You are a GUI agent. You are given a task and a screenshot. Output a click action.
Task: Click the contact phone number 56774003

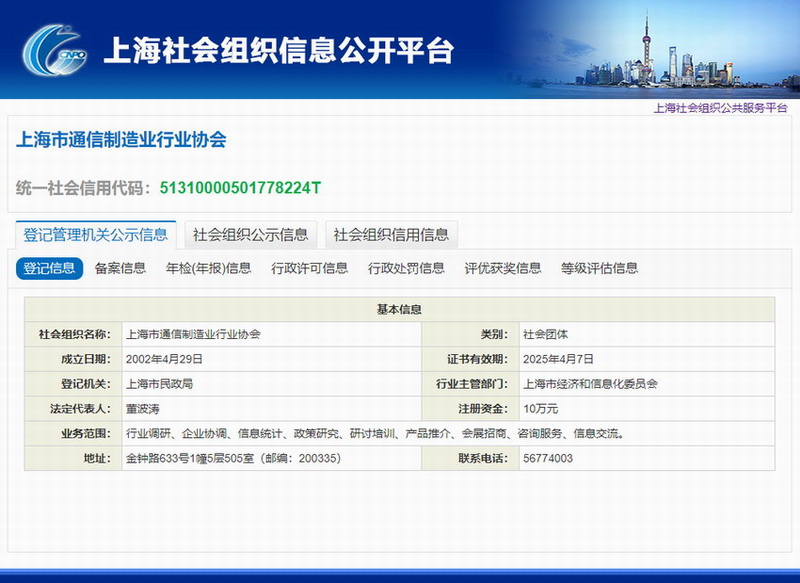point(548,459)
